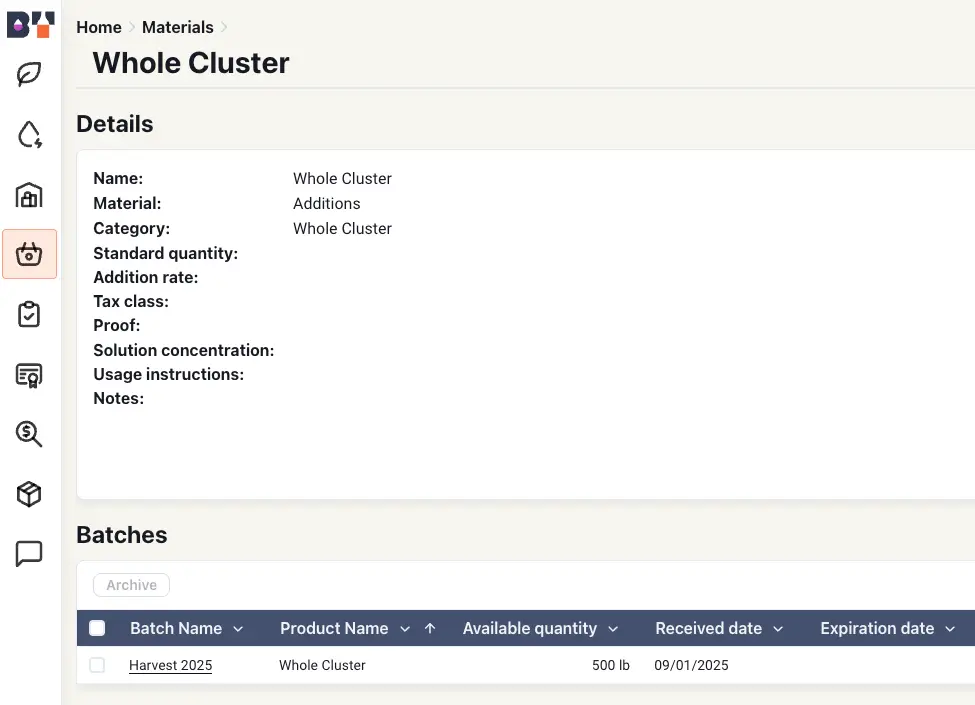Open the leaf vineyard sidebar icon
Viewport: 975px width, 705px height.
(29, 74)
